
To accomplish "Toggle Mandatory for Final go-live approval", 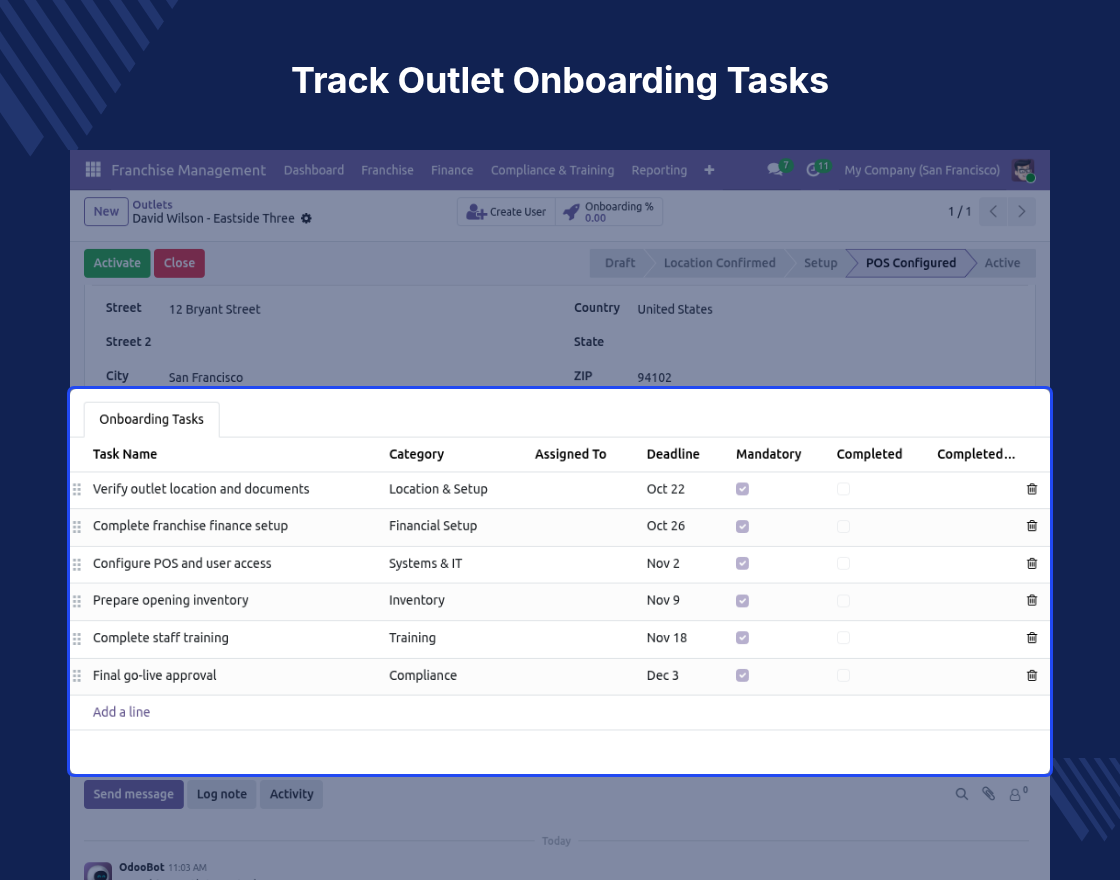I will 742,676.
